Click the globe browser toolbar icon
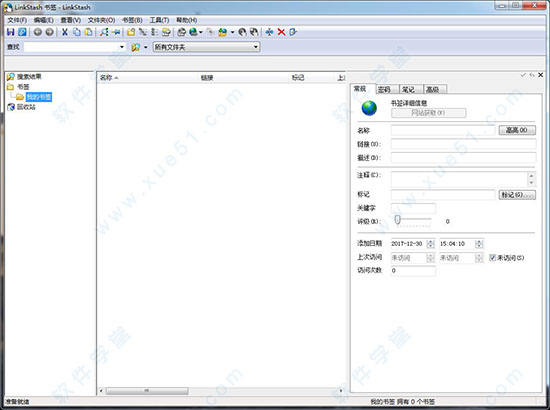This screenshot has height=410, width=550. point(193,32)
